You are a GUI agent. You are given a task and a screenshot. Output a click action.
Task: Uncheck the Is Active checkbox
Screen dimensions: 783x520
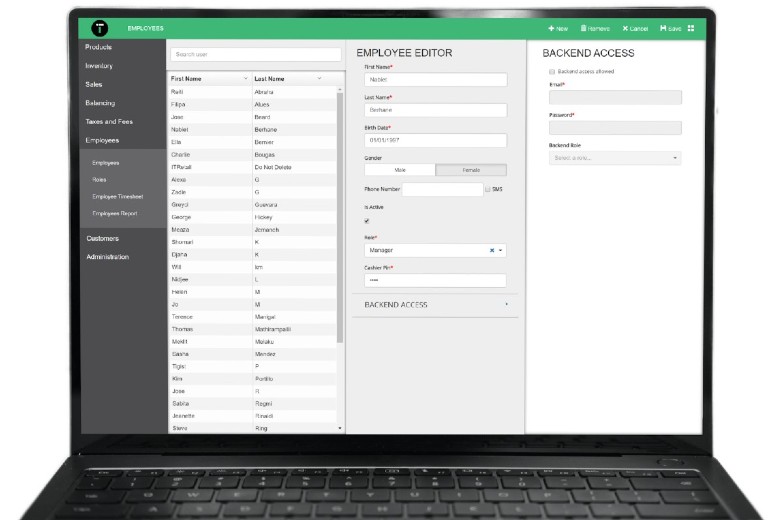pyautogui.click(x=367, y=220)
